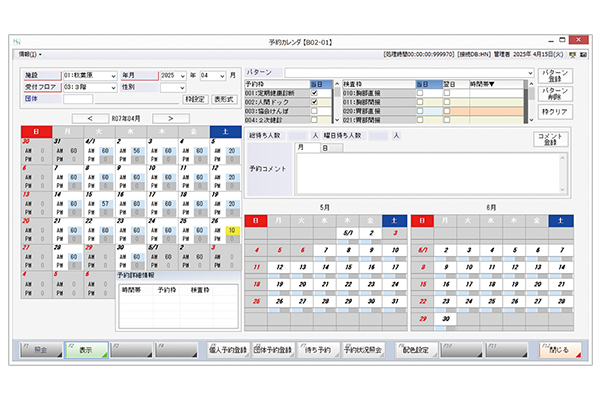The height and width of the screenshot is (400, 600).
Task: Open 個人予約登録 from the bottom bar
Action: pos(229,351)
